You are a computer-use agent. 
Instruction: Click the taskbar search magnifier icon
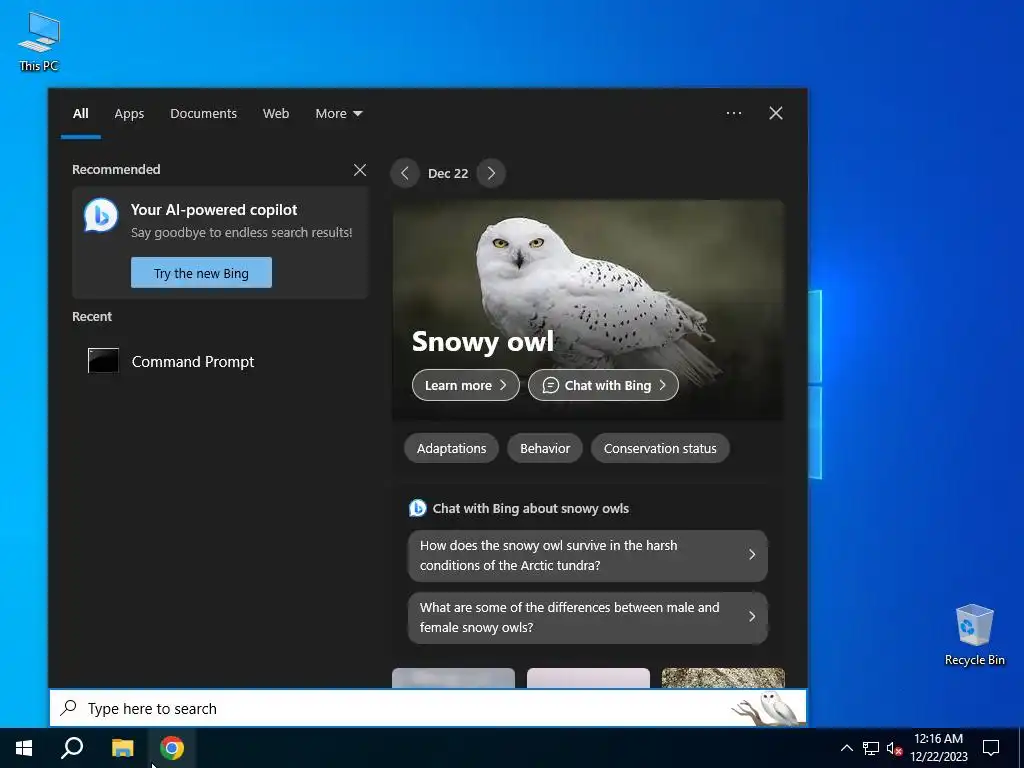coord(72,748)
